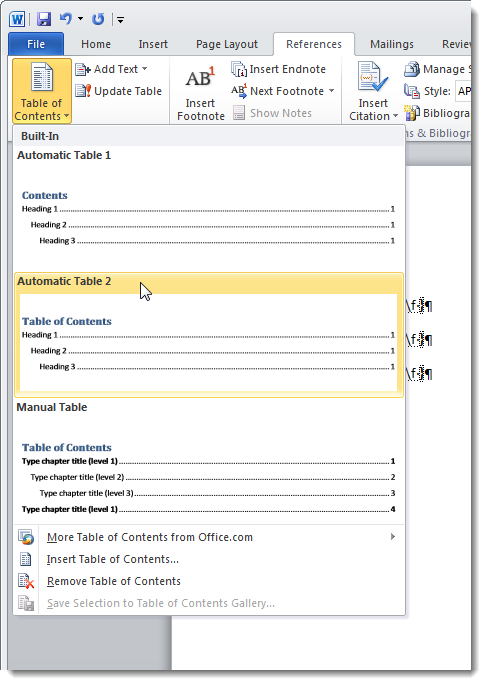This screenshot has height=685, width=486.
Task: Expand the Insert Citation dropdown arrow
Action: click(395, 116)
